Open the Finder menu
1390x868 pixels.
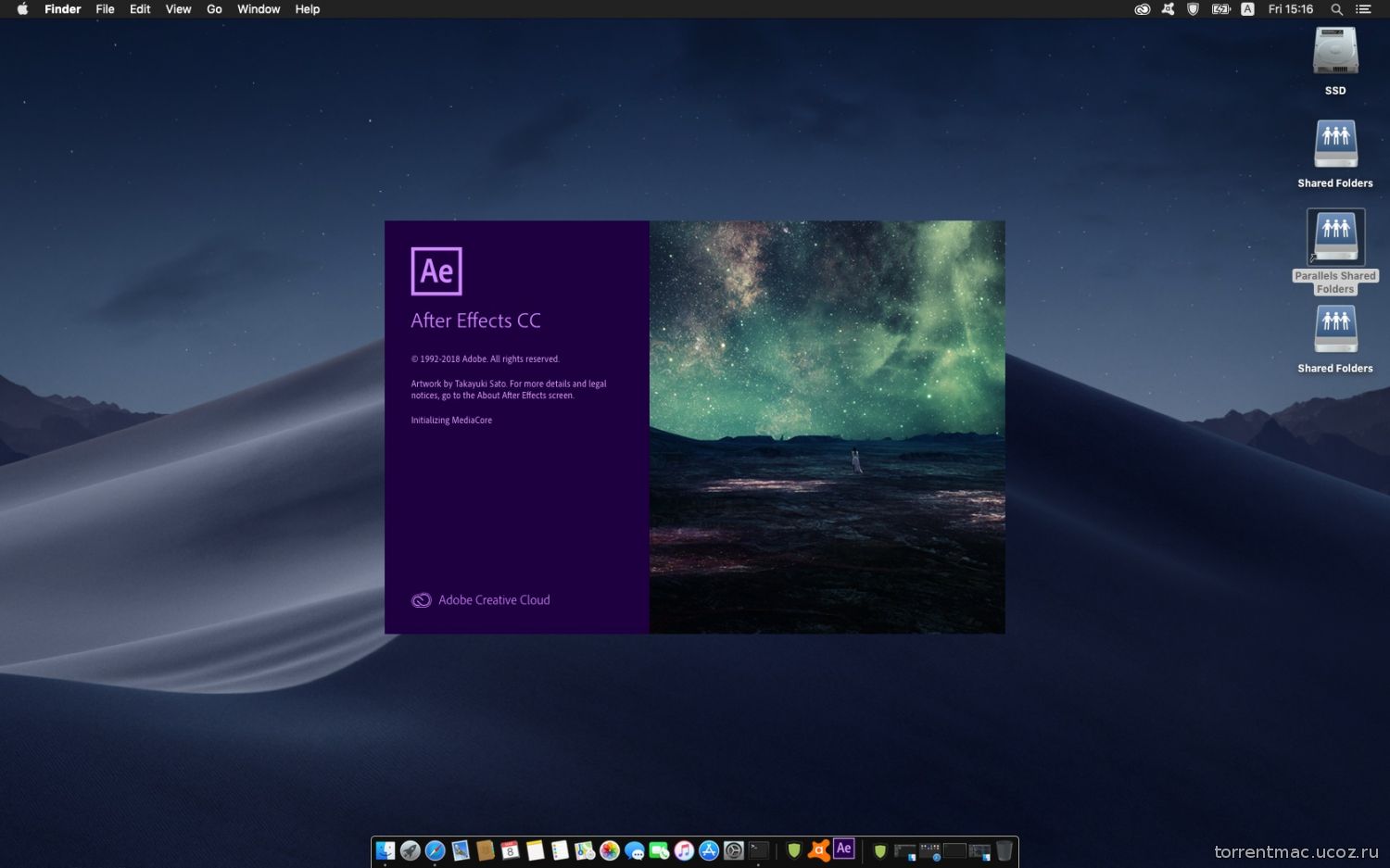63,9
